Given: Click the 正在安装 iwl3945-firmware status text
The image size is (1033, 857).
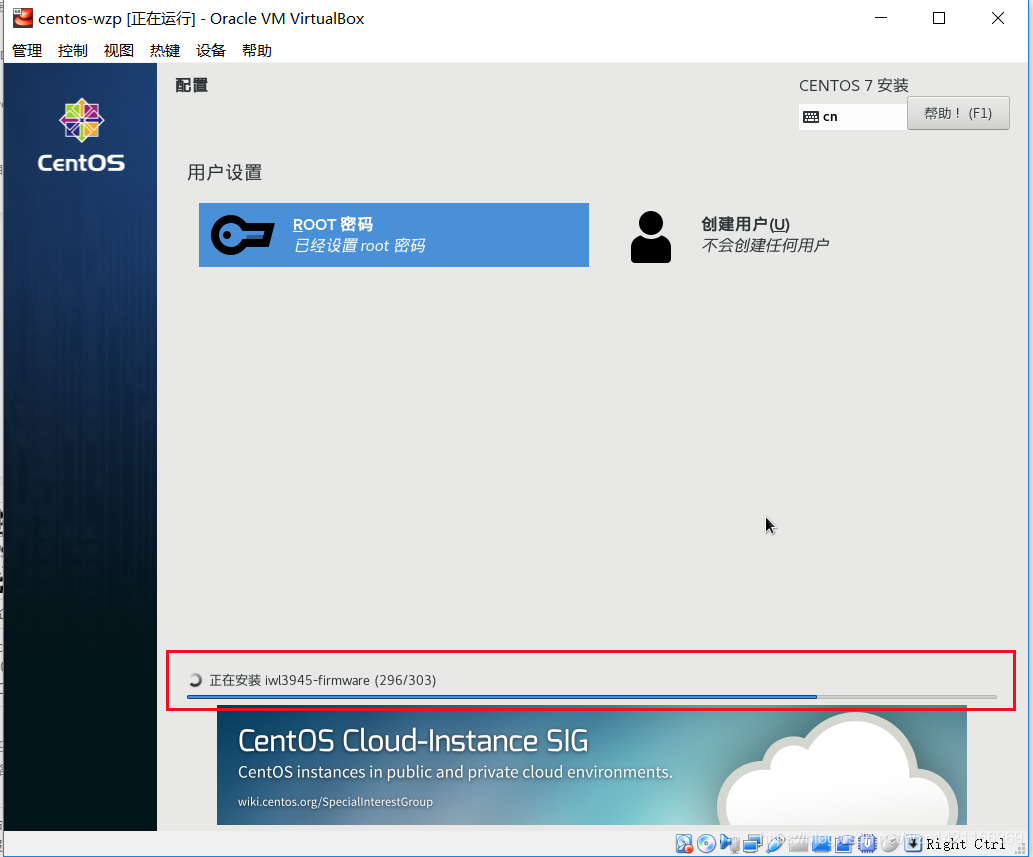Looking at the screenshot, I should click(323, 680).
